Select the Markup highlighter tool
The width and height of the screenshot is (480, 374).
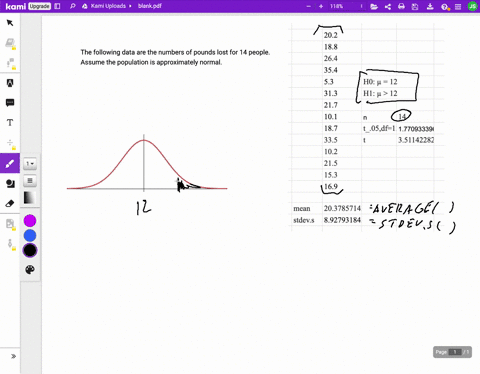[10, 83]
